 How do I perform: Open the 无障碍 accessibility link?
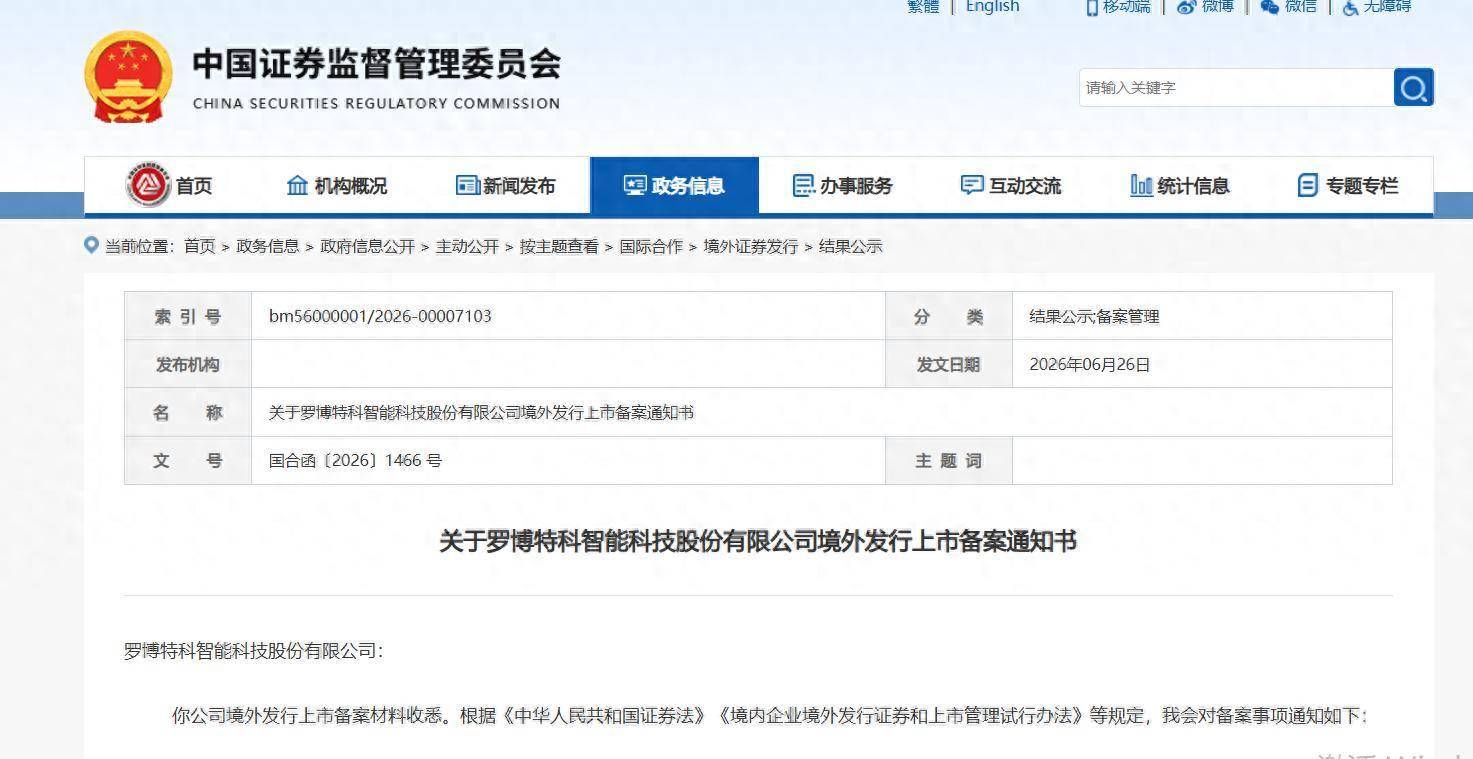point(1388,7)
